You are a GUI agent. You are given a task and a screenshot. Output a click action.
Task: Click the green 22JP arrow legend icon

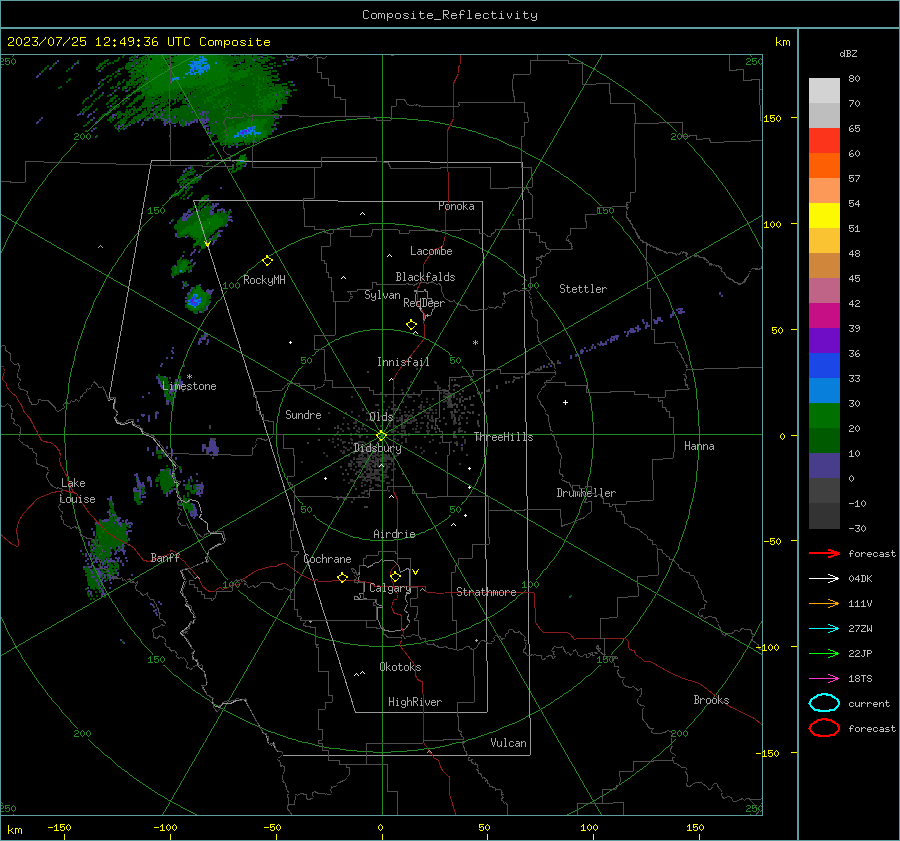(824, 653)
